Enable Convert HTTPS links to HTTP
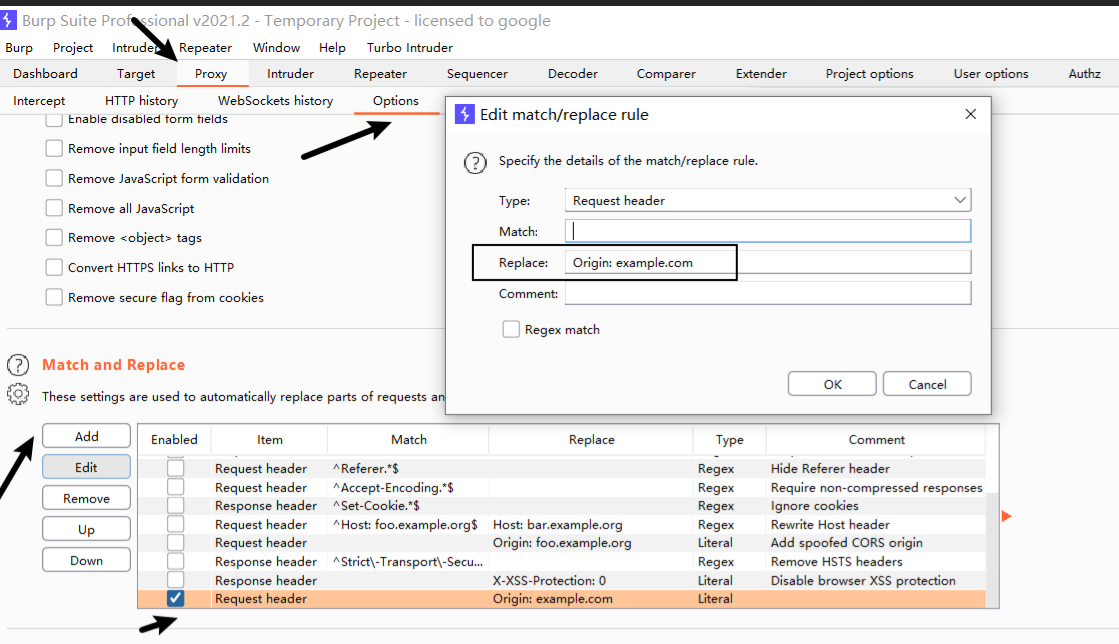 tap(54, 268)
